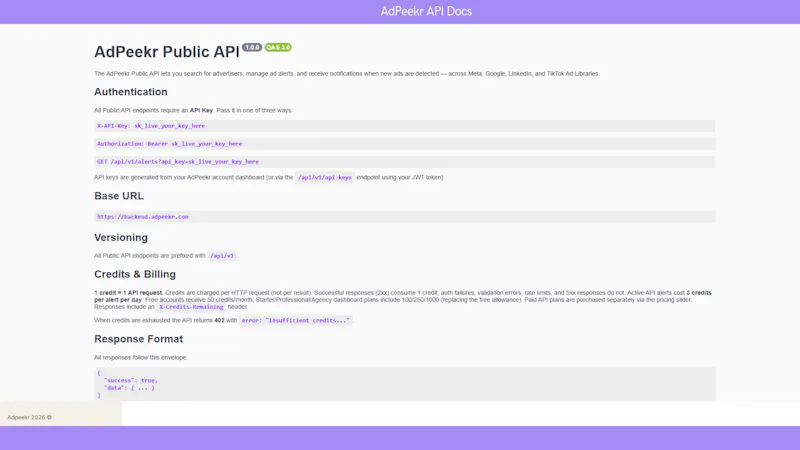The width and height of the screenshot is (800, 450).
Task: Click the /api/v1/api-keys inline code
Action: click(324, 178)
